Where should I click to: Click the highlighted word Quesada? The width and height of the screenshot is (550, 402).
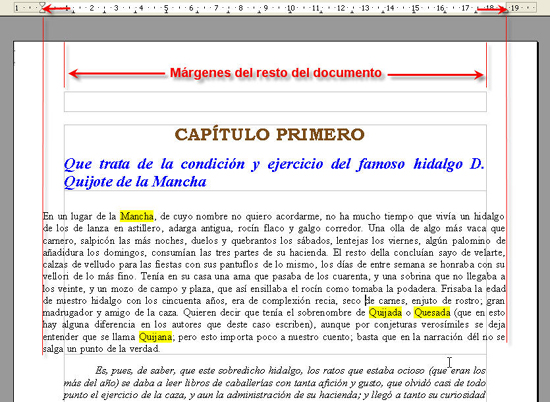pos(432,312)
